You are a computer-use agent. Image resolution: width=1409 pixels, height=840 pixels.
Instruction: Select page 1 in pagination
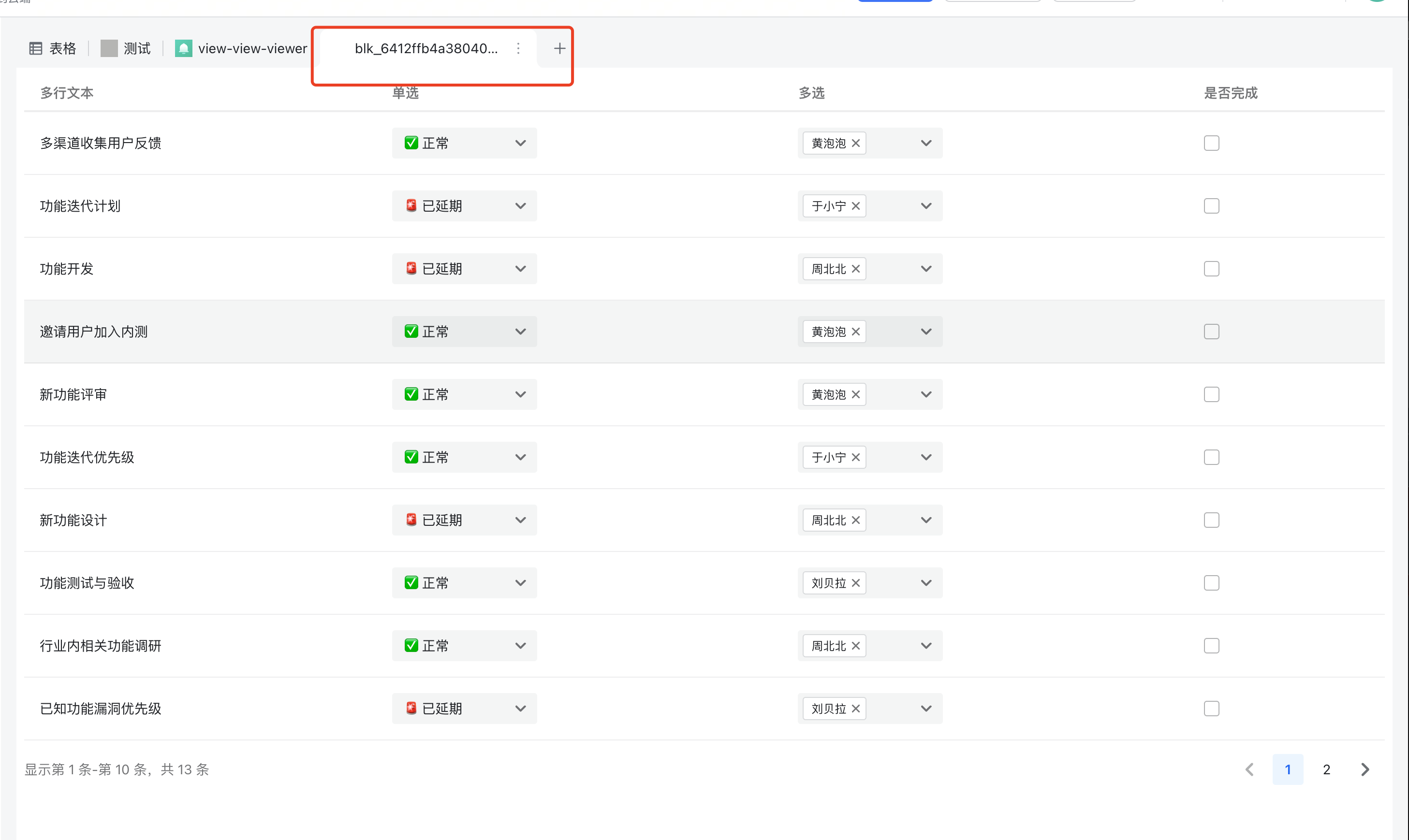[x=1288, y=769]
